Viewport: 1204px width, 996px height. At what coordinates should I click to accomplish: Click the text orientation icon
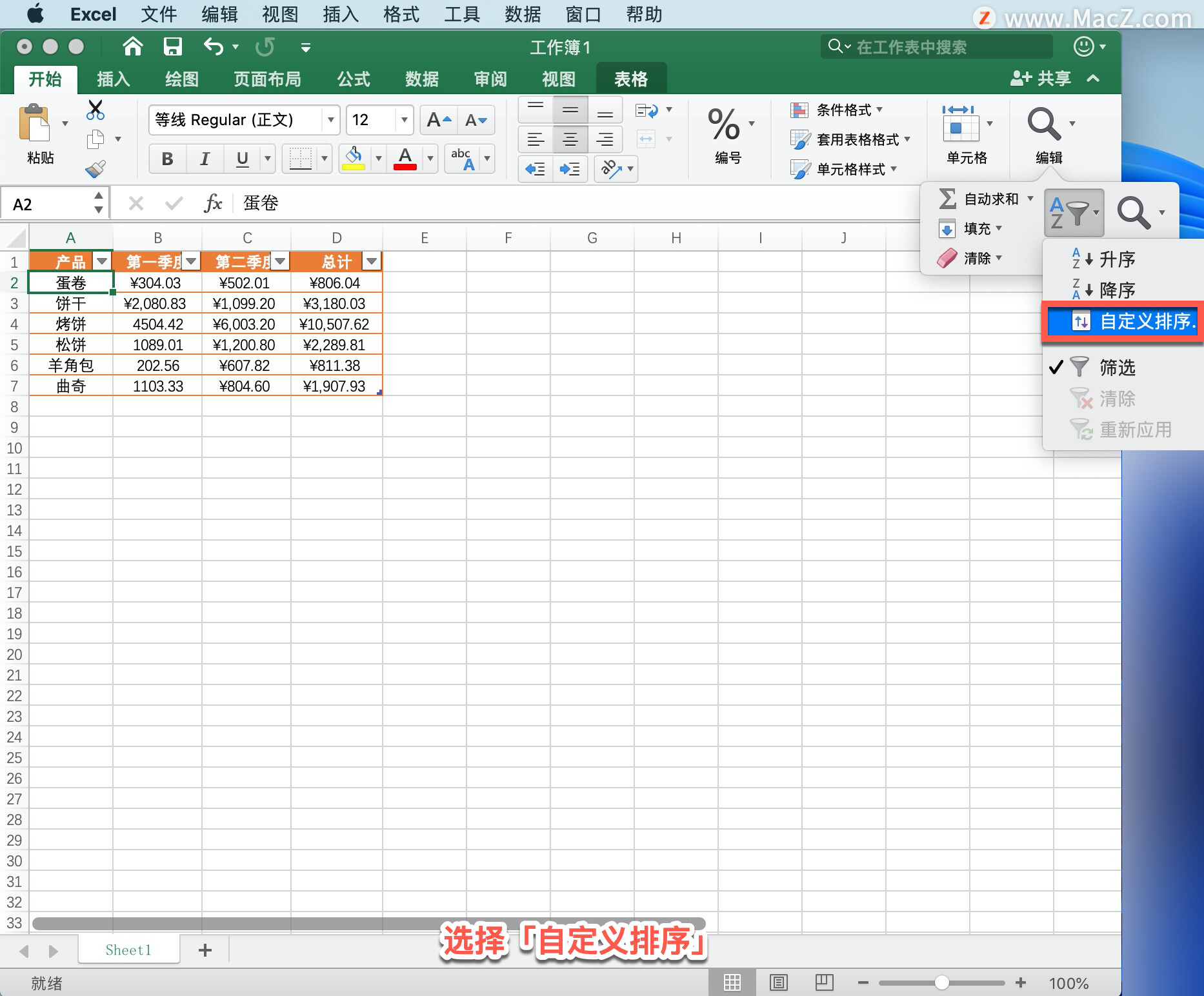tap(610, 169)
